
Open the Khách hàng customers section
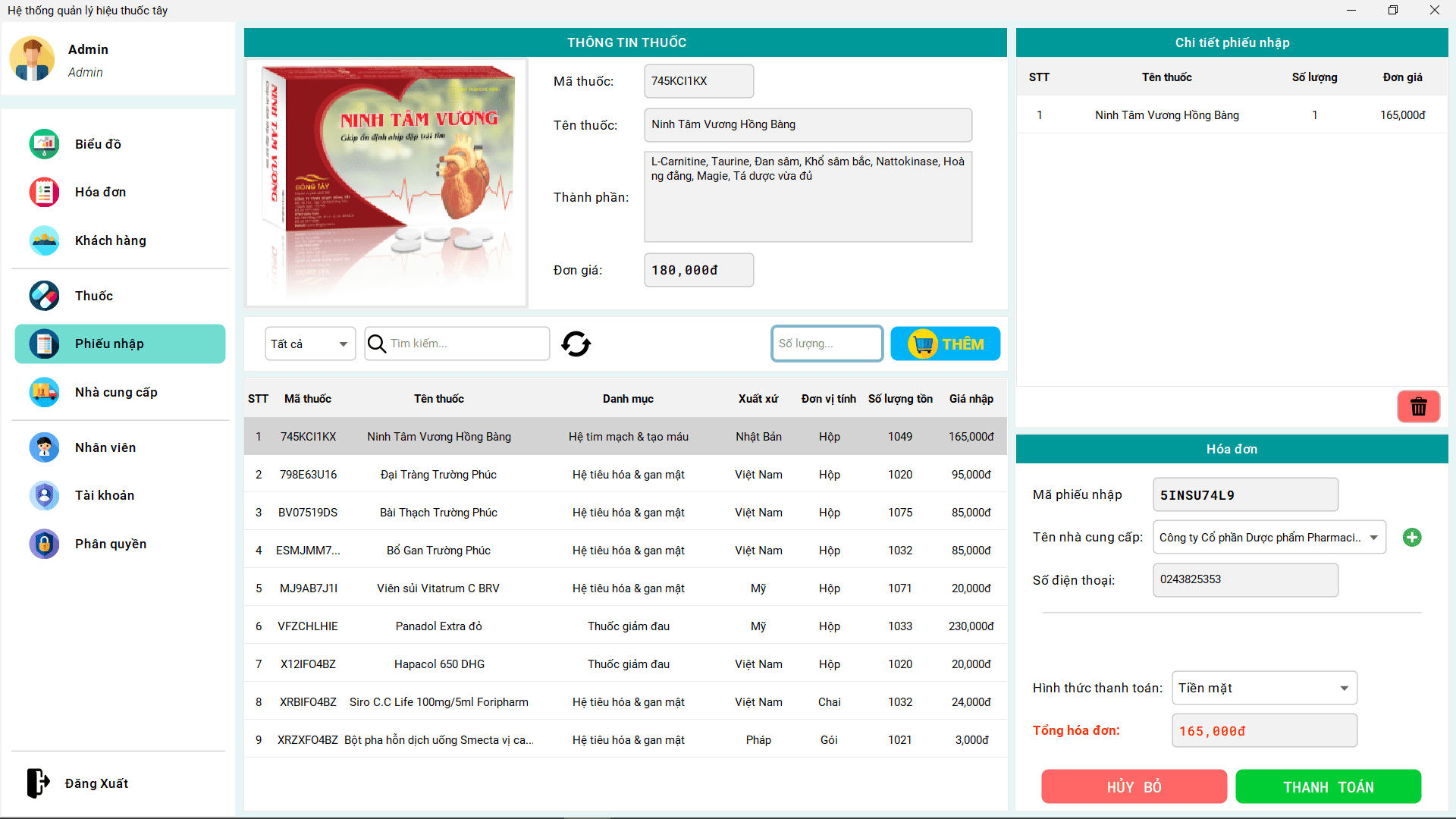coord(44,240)
